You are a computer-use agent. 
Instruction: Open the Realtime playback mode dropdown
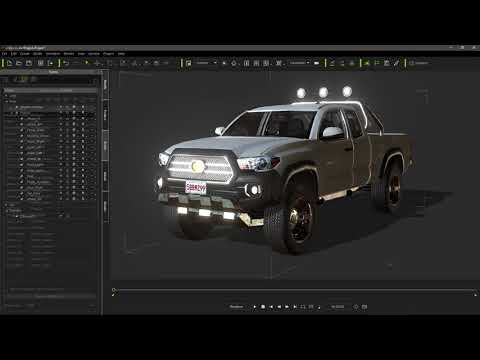point(238,307)
